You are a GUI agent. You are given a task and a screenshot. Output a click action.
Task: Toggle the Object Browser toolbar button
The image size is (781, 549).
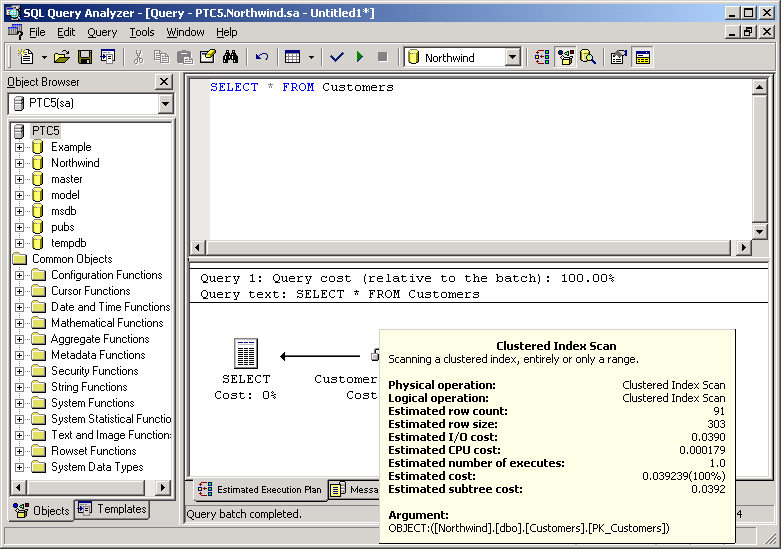[x=566, y=57]
